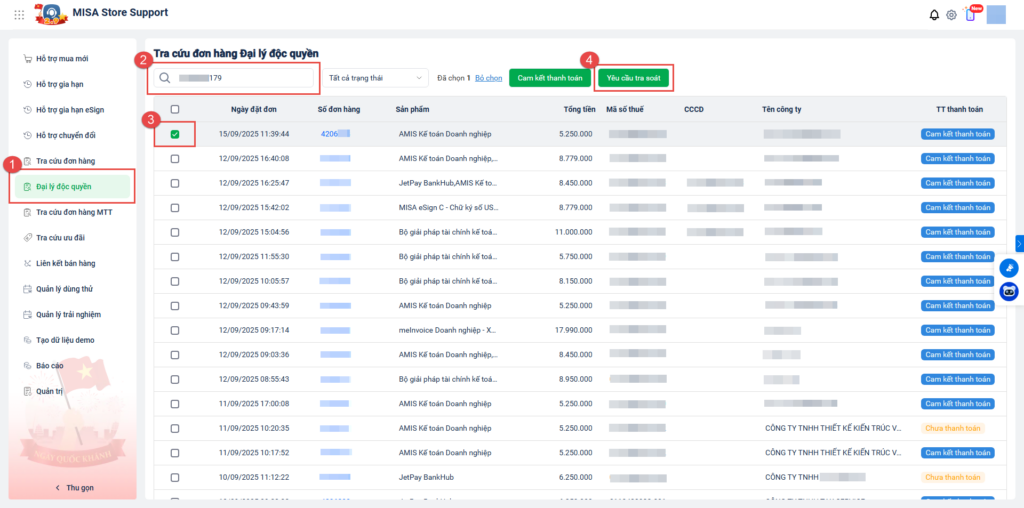
Task: Open settings gear icon in header
Action: point(951,14)
